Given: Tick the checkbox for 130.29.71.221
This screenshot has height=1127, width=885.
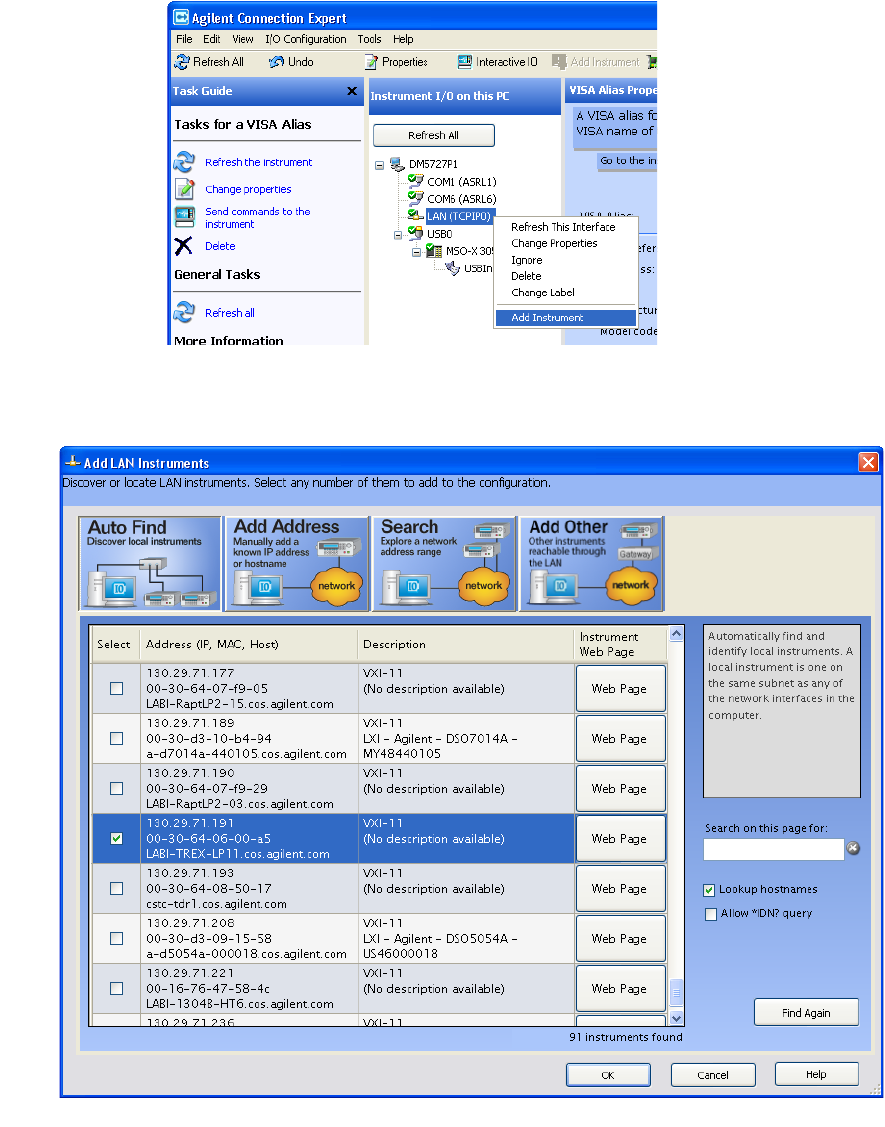Looking at the screenshot, I should pos(116,988).
